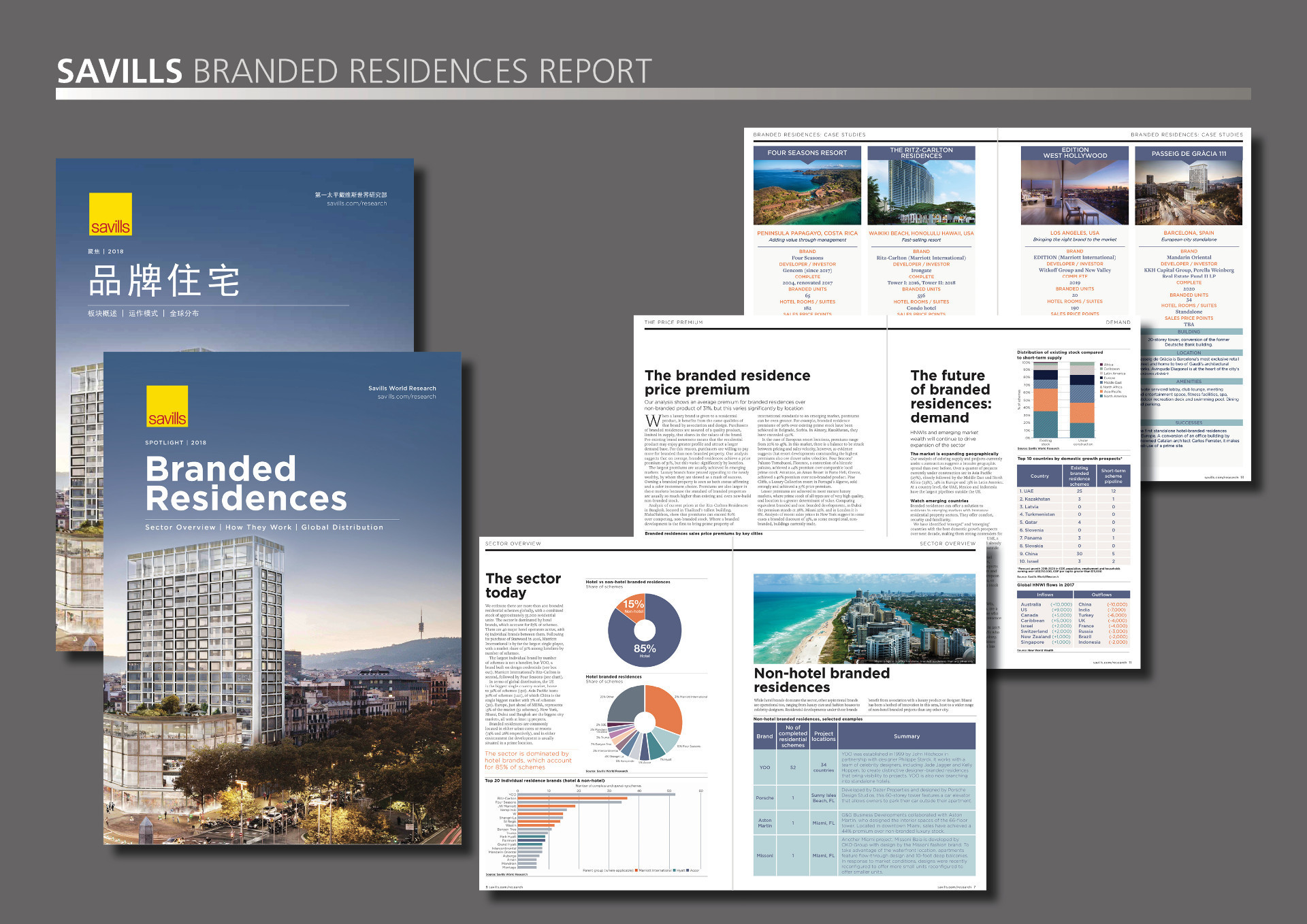The width and height of the screenshot is (1307, 924).
Task: Click the 85% Hotel donut chart segment
Action: click(x=645, y=650)
